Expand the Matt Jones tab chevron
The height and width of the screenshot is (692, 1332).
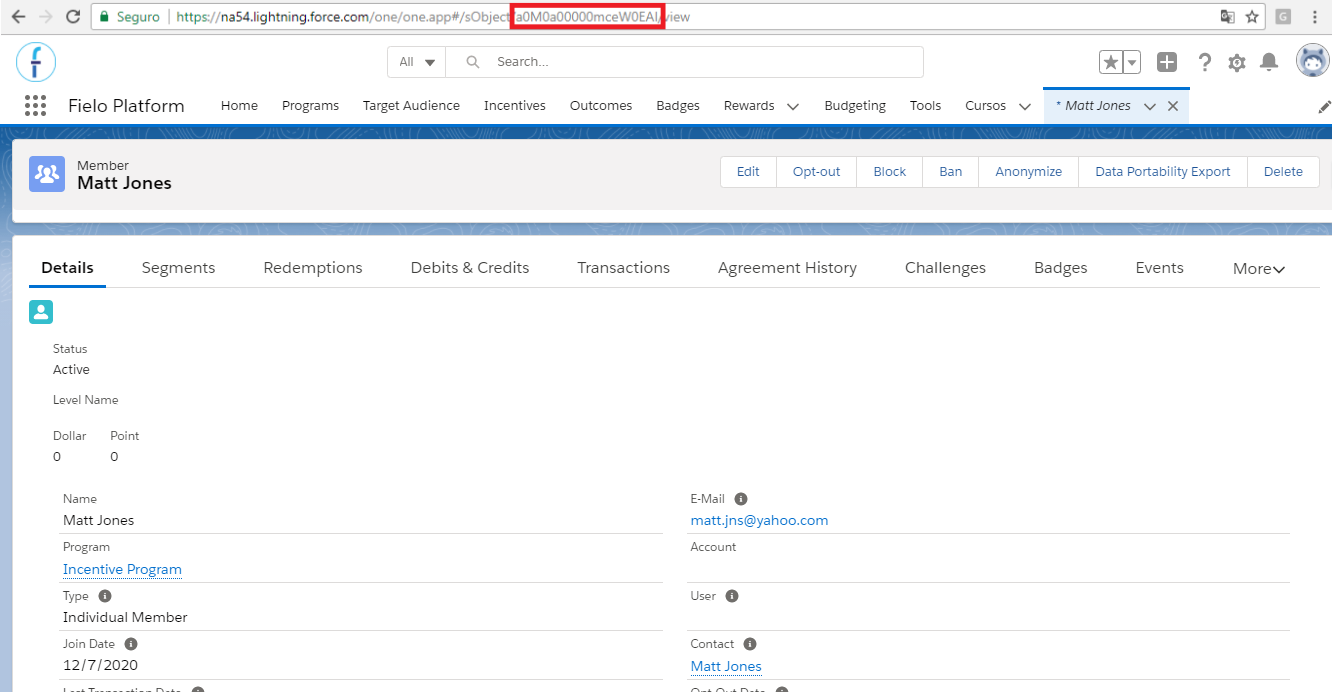tap(1150, 106)
